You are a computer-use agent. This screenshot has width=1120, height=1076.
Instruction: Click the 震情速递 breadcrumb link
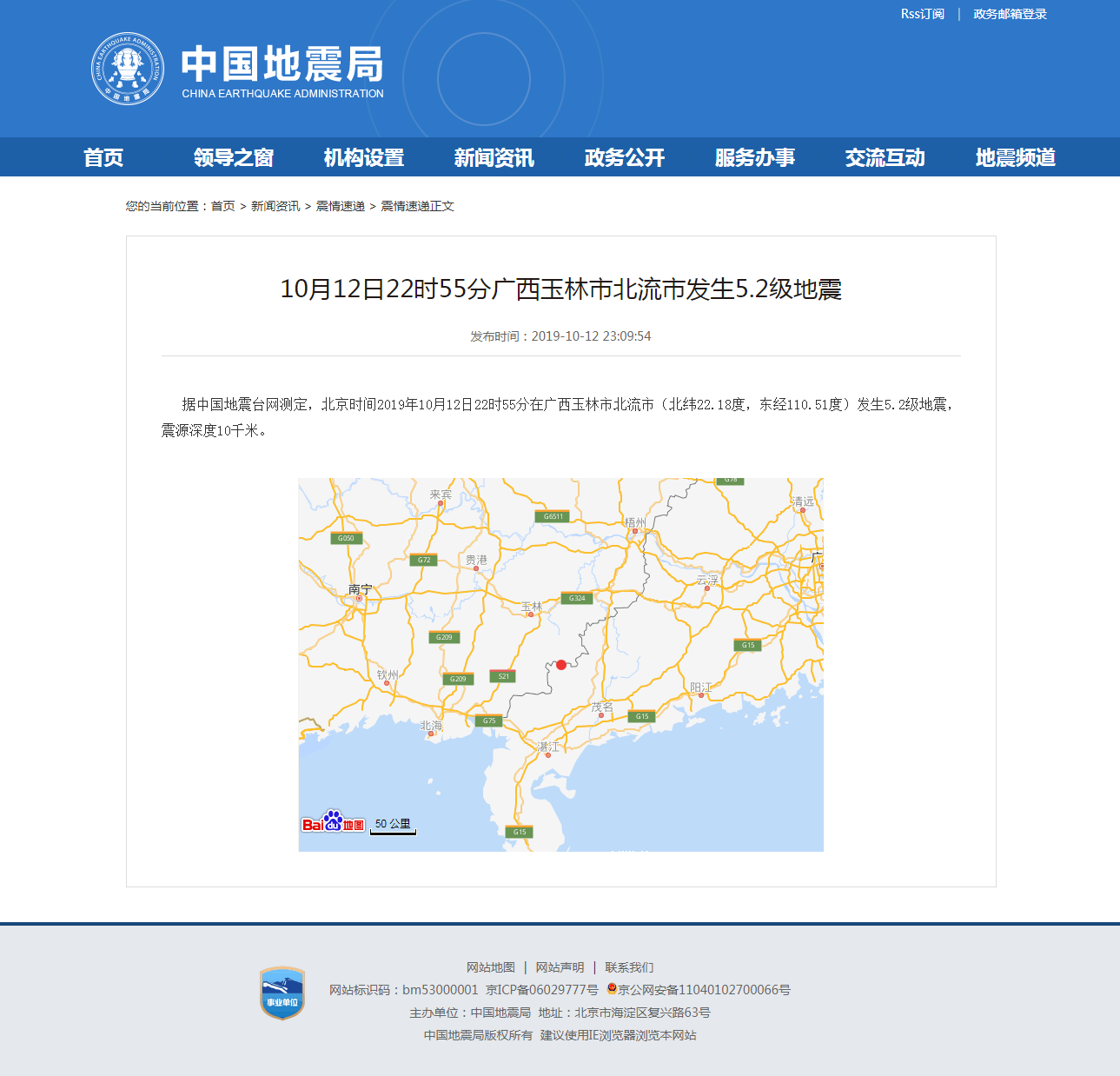coord(341,206)
